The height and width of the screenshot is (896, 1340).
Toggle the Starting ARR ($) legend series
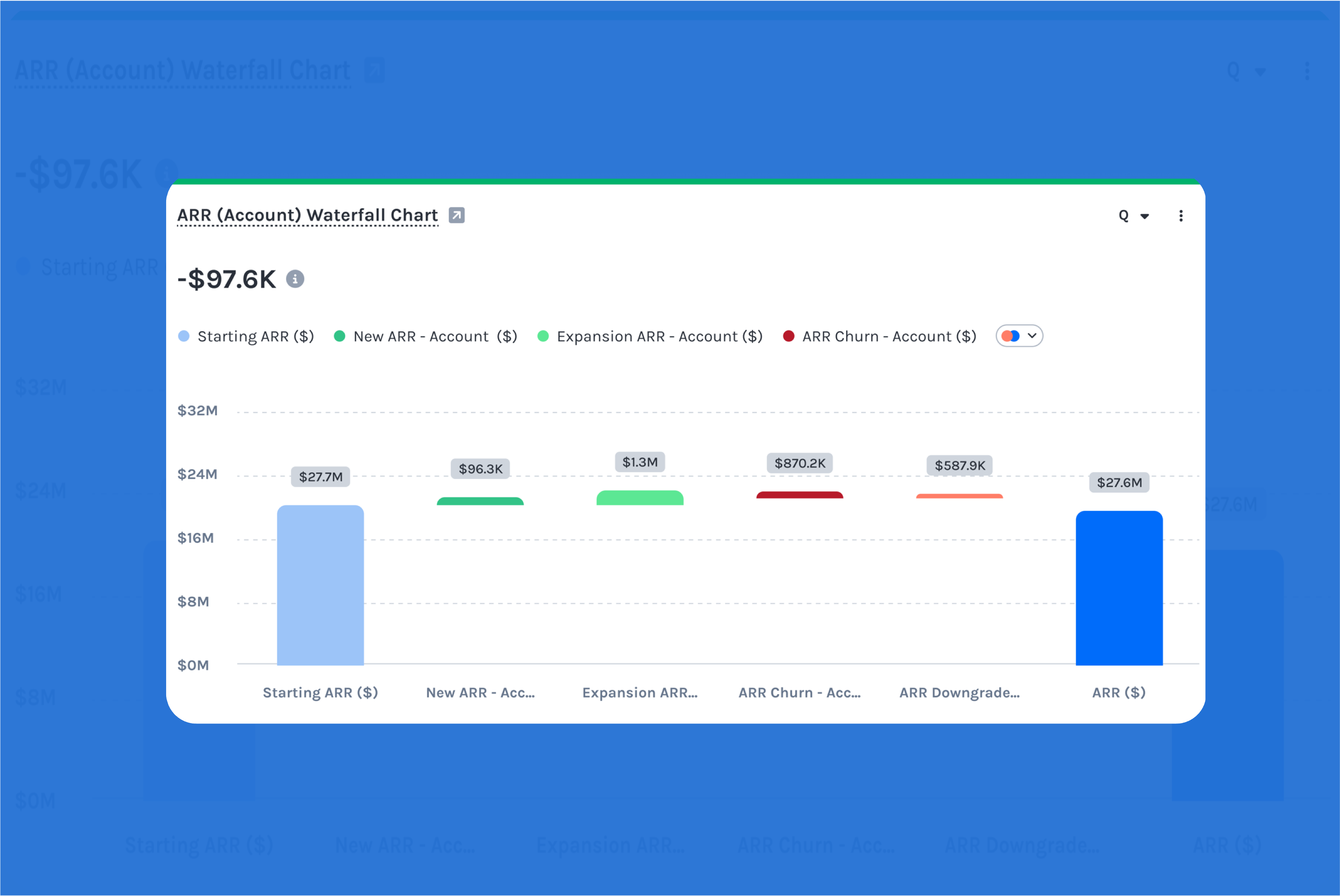(x=255, y=336)
